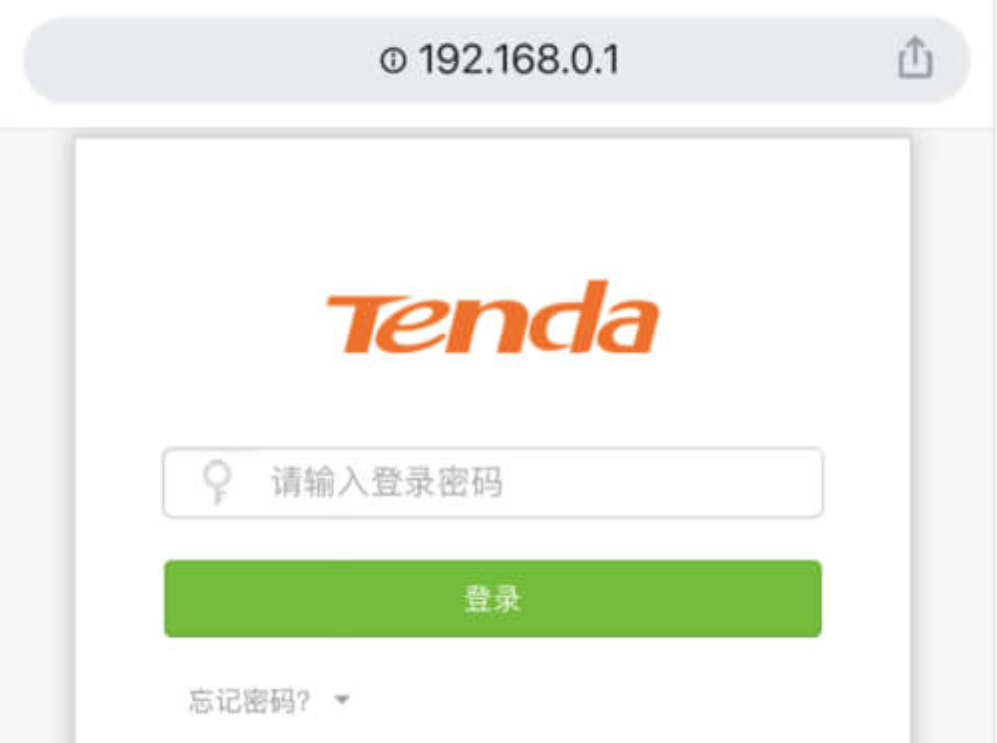
Task: Open the 忘记密码? link
Action: [x=250, y=701]
